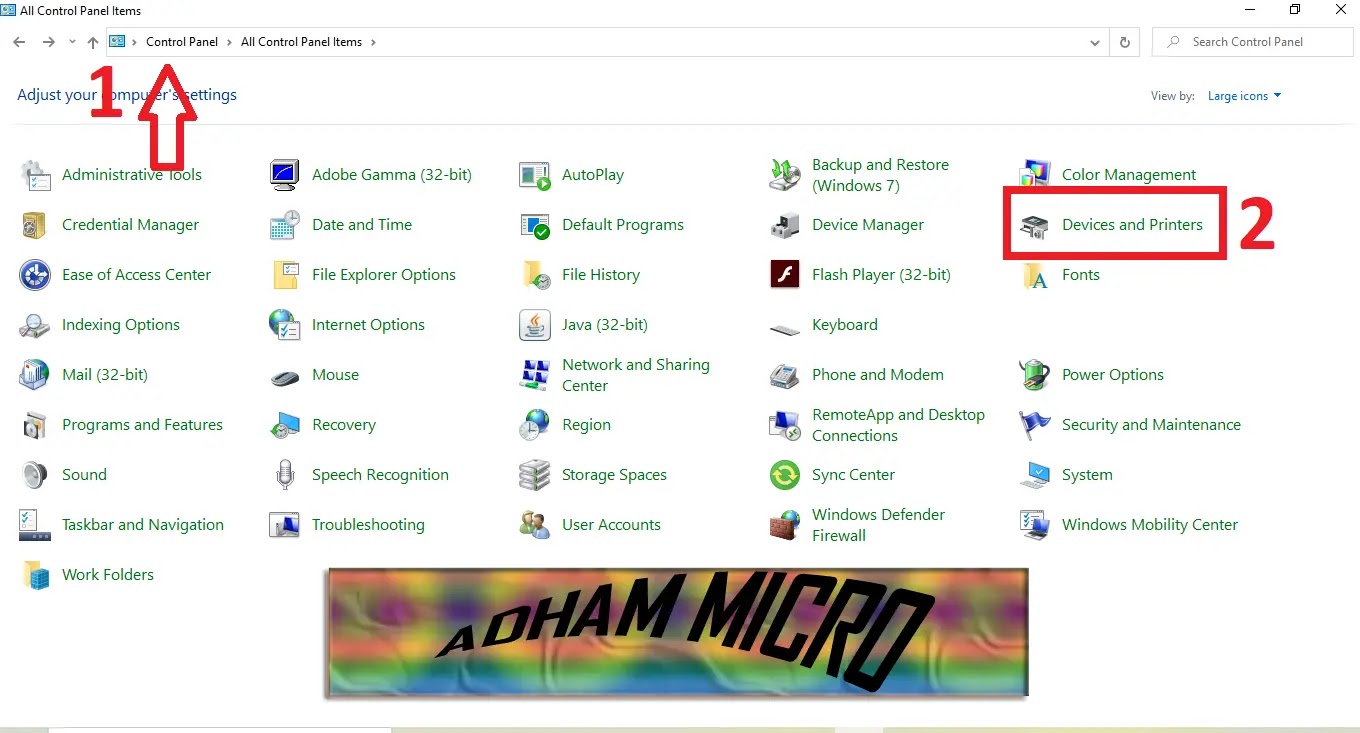
Task: Open the Speech Recognition microphone icon
Action: tap(285, 475)
